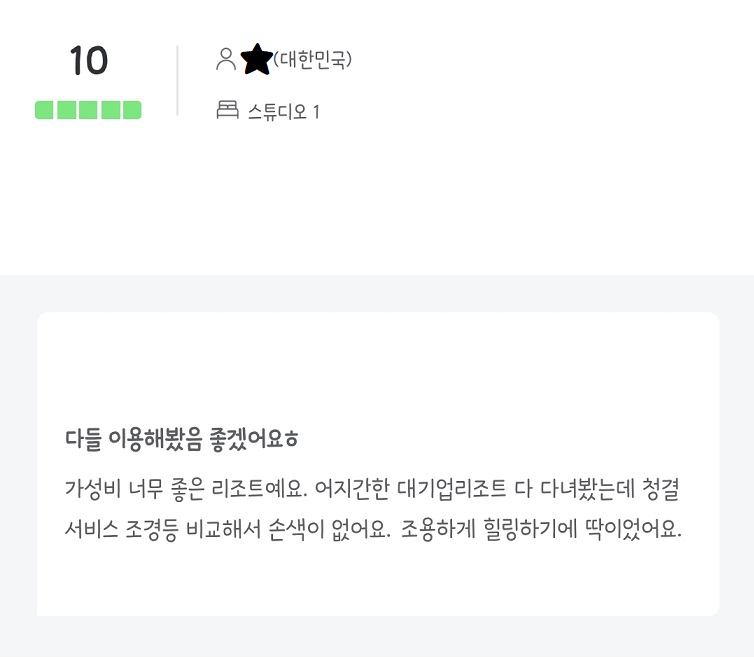Click the ending phrase 딱이었어요 in the review
The image size is (754, 658).
[x=632, y=529]
